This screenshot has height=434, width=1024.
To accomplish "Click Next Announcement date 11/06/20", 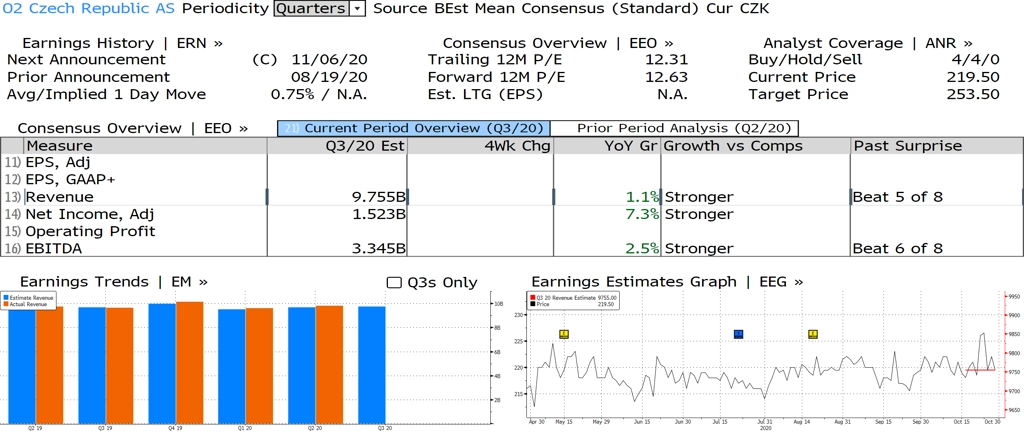I will pos(330,60).
